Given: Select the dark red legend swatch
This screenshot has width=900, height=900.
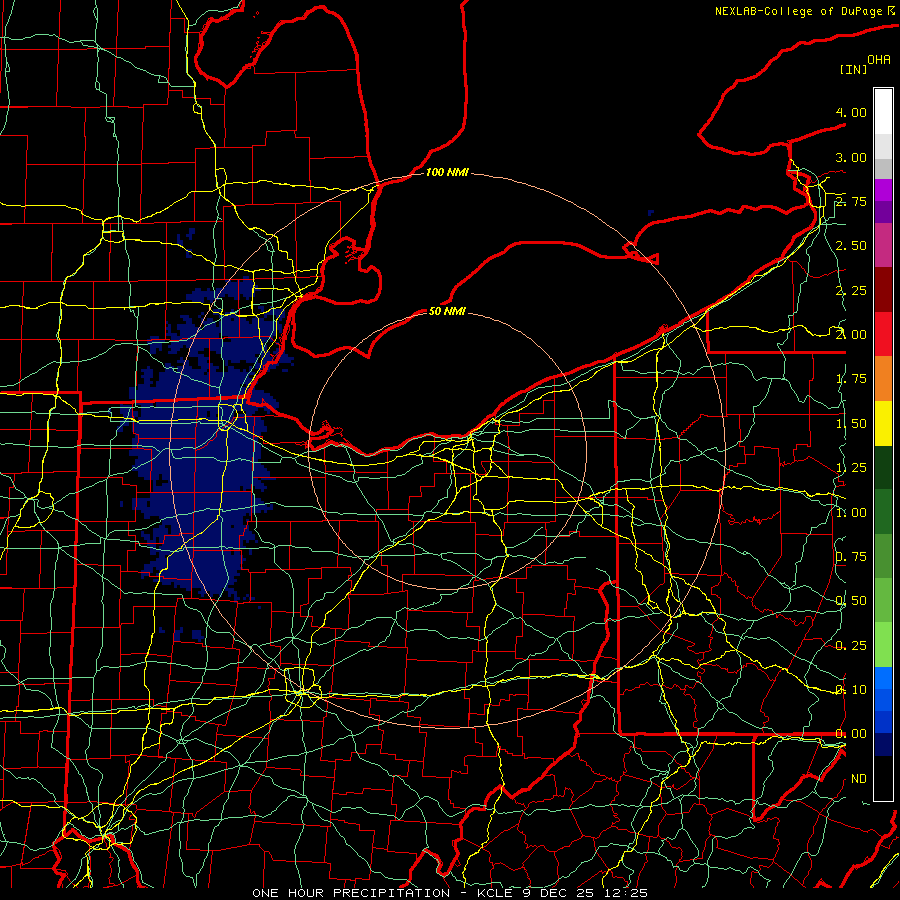Looking at the screenshot, I should tap(883, 290).
